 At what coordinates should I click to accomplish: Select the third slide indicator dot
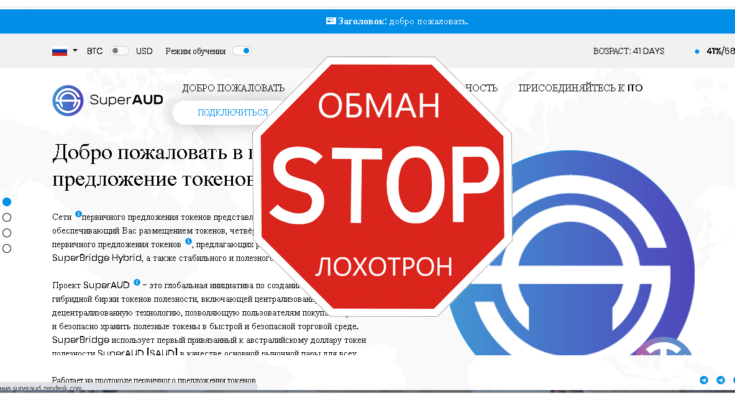pyautogui.click(x=7, y=233)
